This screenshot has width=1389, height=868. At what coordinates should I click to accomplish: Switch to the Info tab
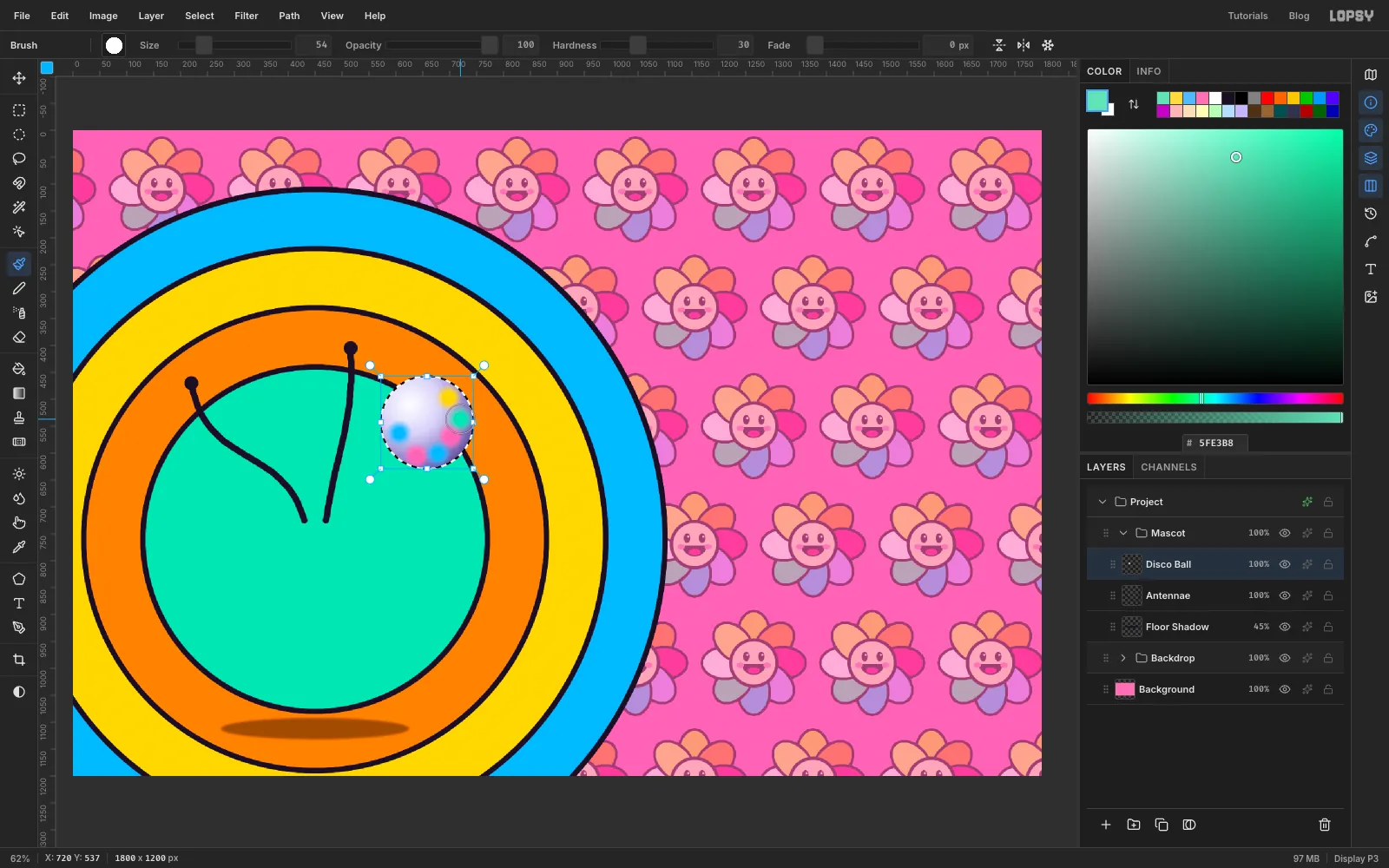[1149, 71]
